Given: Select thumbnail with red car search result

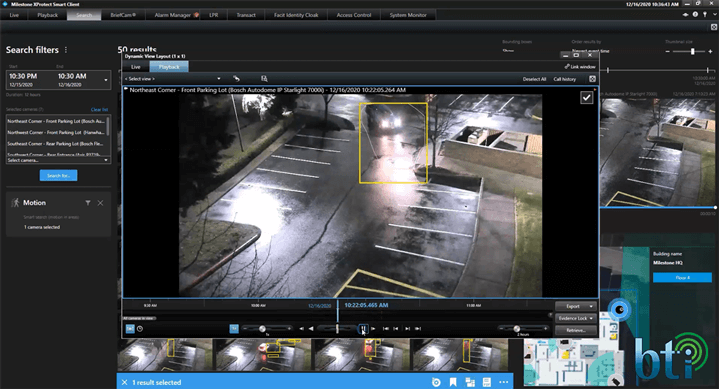Looking at the screenshot, I should [x=265, y=354].
